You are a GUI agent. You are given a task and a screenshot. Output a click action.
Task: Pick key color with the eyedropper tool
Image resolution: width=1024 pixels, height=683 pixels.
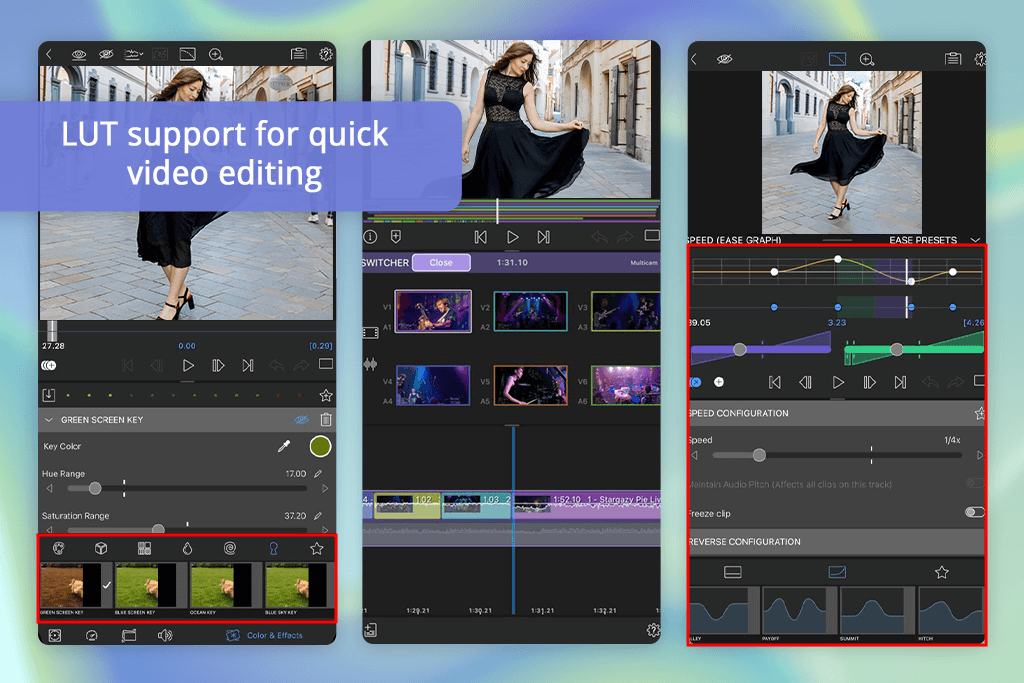click(283, 447)
